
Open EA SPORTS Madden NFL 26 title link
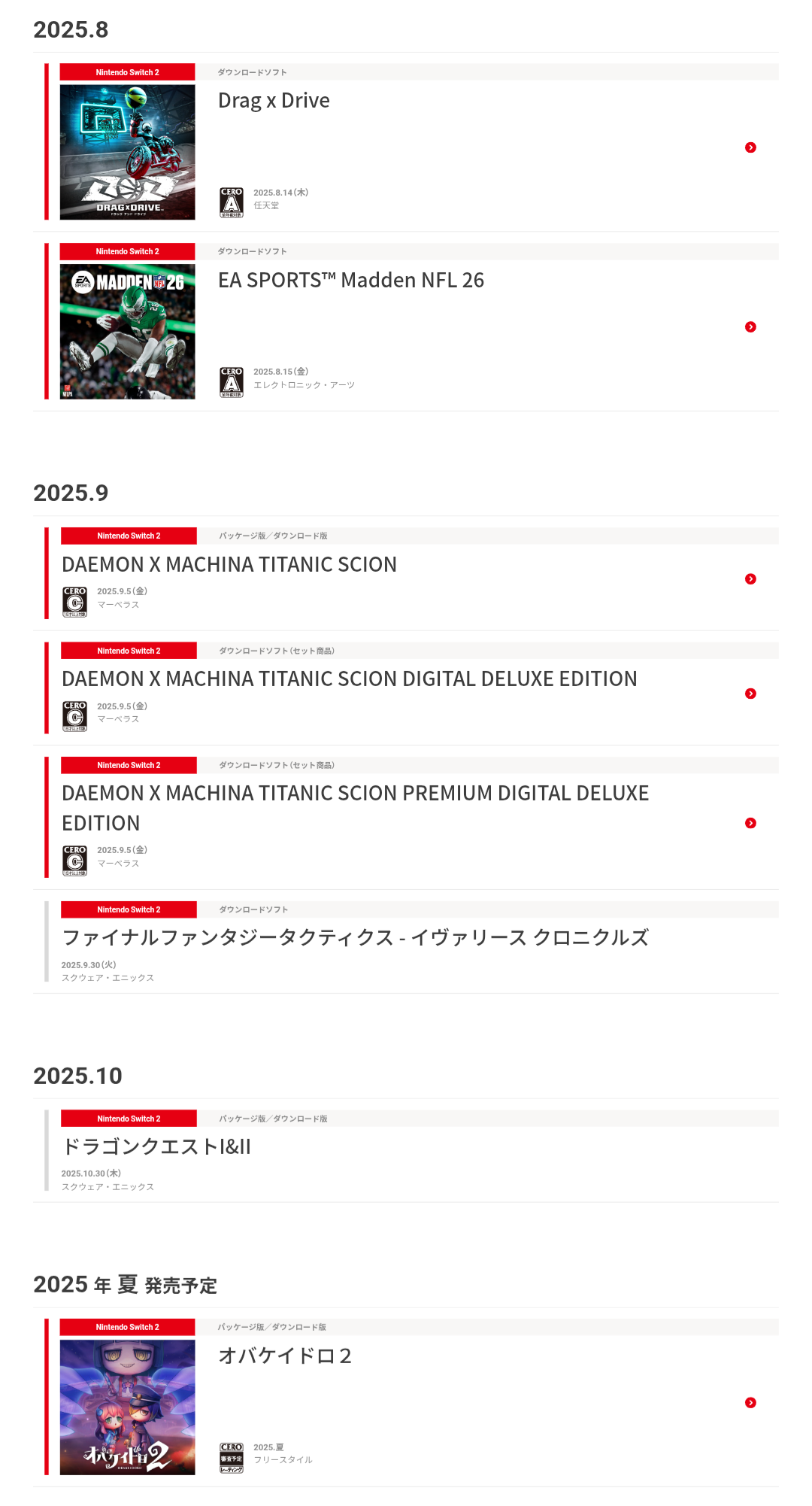coord(350,281)
